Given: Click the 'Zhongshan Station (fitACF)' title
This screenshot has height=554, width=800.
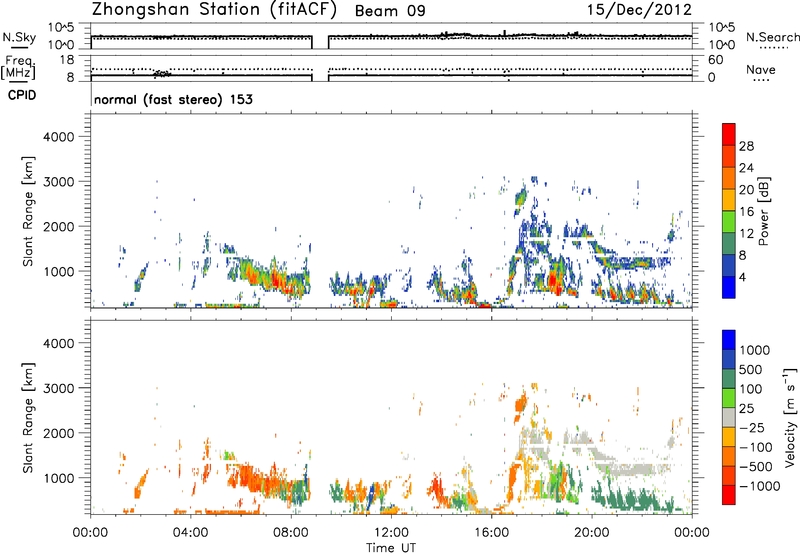Looking at the screenshot, I should (214, 9).
